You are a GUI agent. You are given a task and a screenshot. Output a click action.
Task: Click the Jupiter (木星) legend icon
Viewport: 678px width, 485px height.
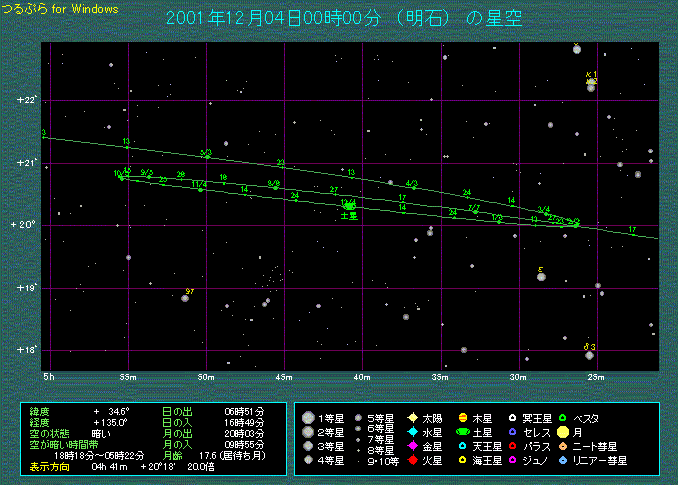tap(463, 417)
